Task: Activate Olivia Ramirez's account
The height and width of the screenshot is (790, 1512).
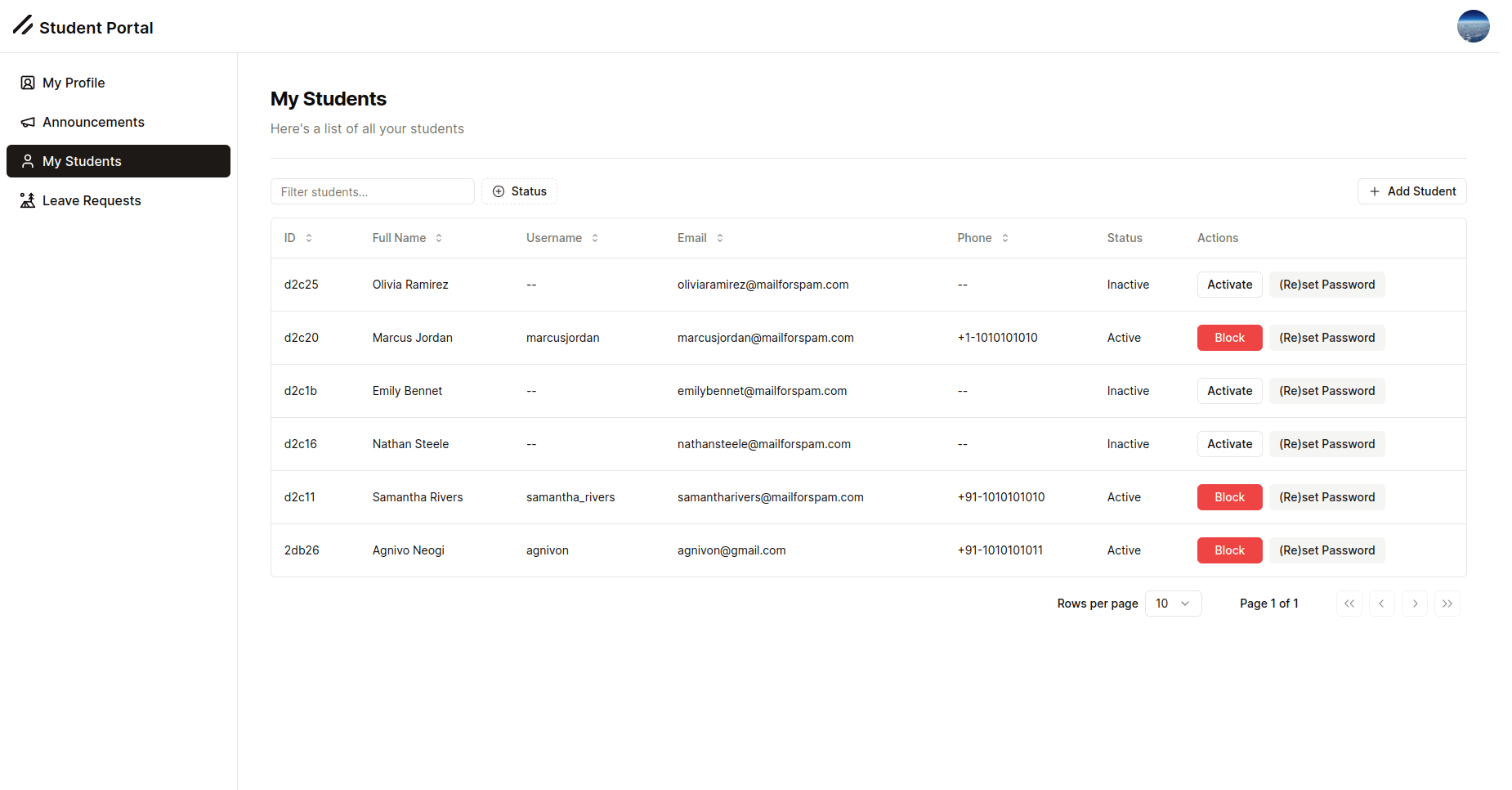Action: tap(1229, 285)
